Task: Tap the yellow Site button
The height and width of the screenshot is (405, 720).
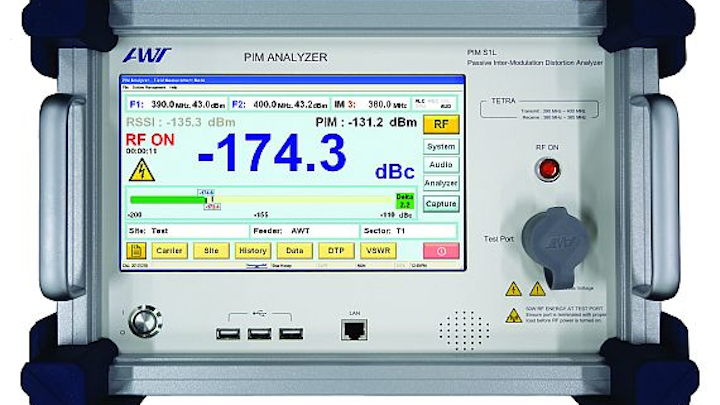Action: pos(211,251)
